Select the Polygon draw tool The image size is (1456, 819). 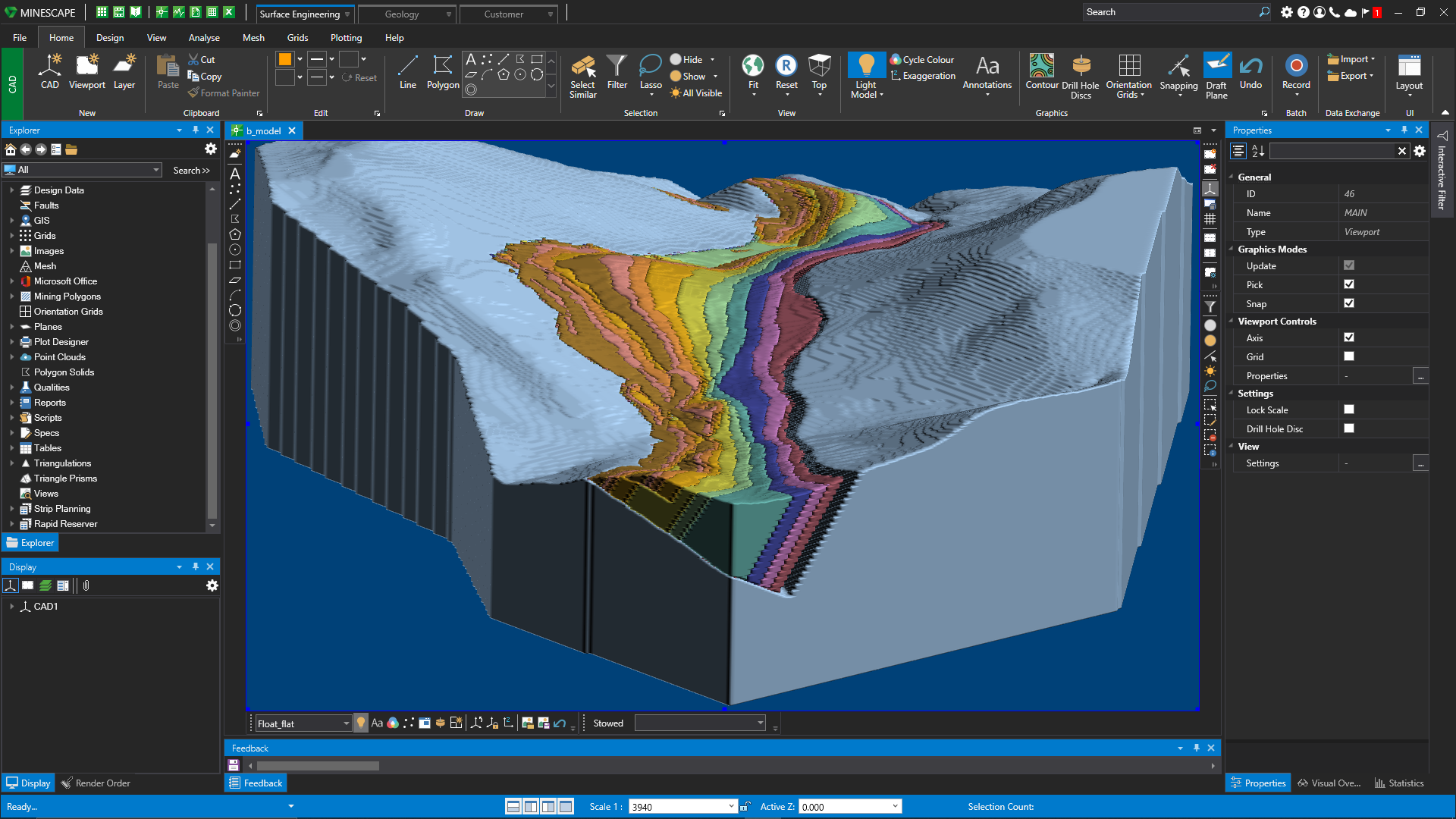443,67
